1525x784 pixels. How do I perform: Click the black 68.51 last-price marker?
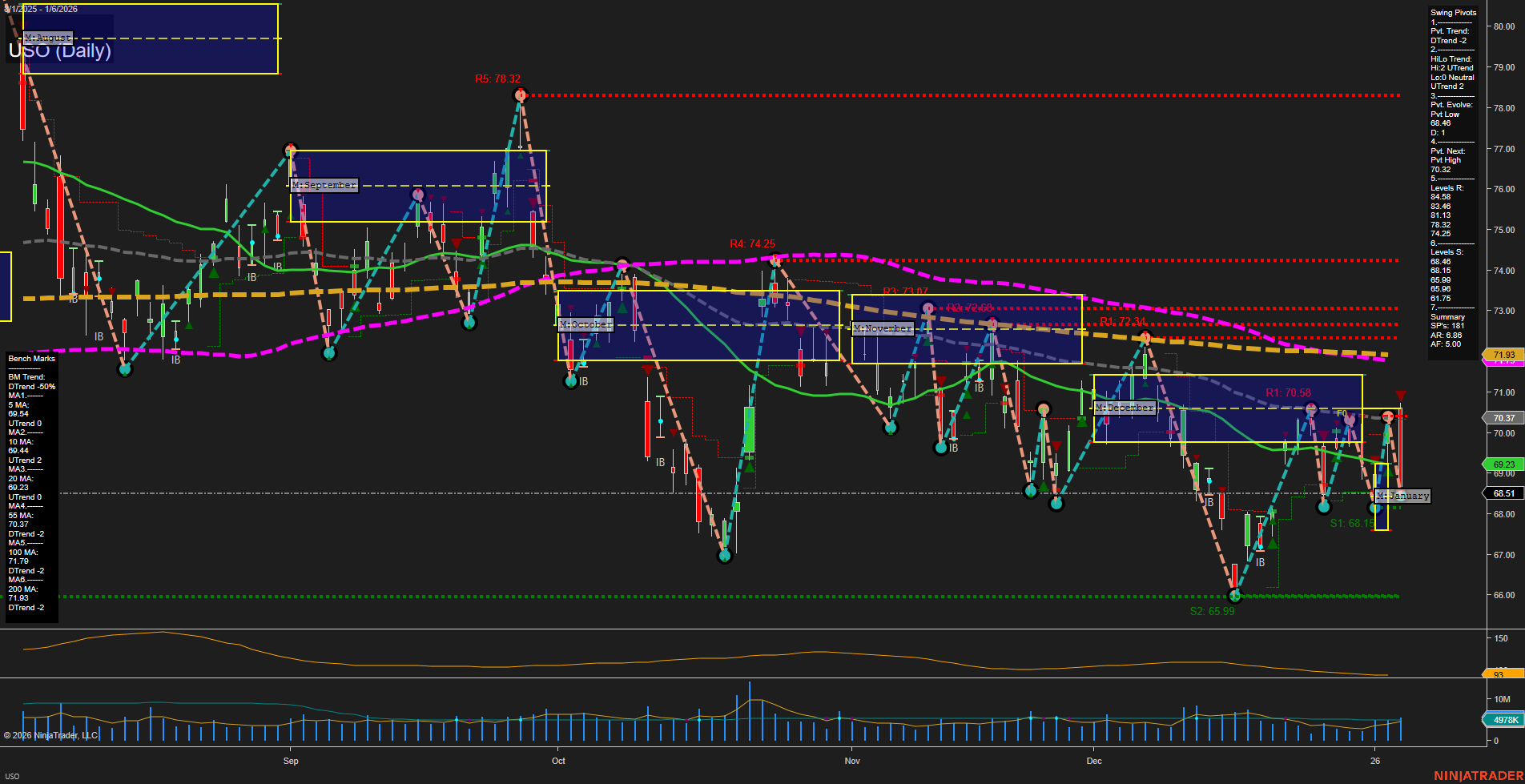(1503, 493)
